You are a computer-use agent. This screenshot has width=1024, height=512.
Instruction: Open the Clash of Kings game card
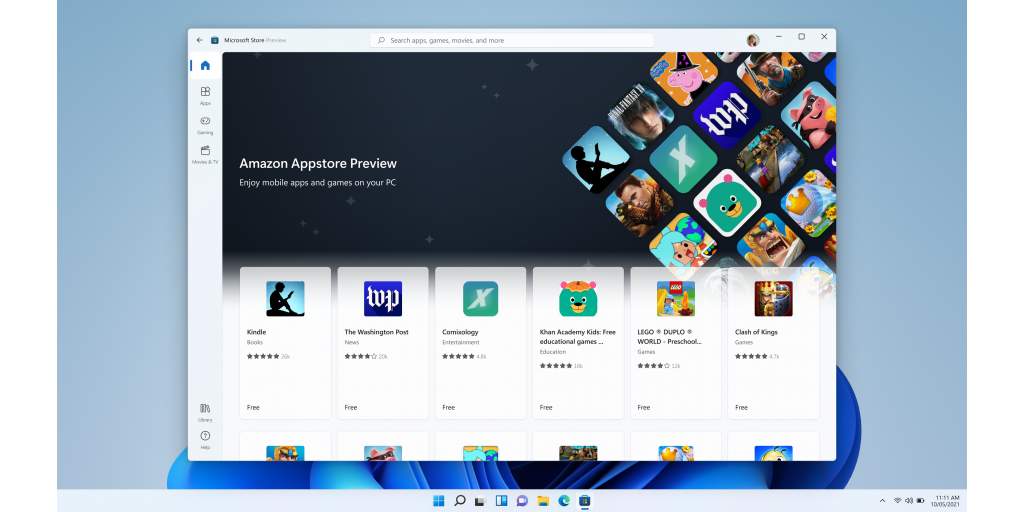[773, 342]
